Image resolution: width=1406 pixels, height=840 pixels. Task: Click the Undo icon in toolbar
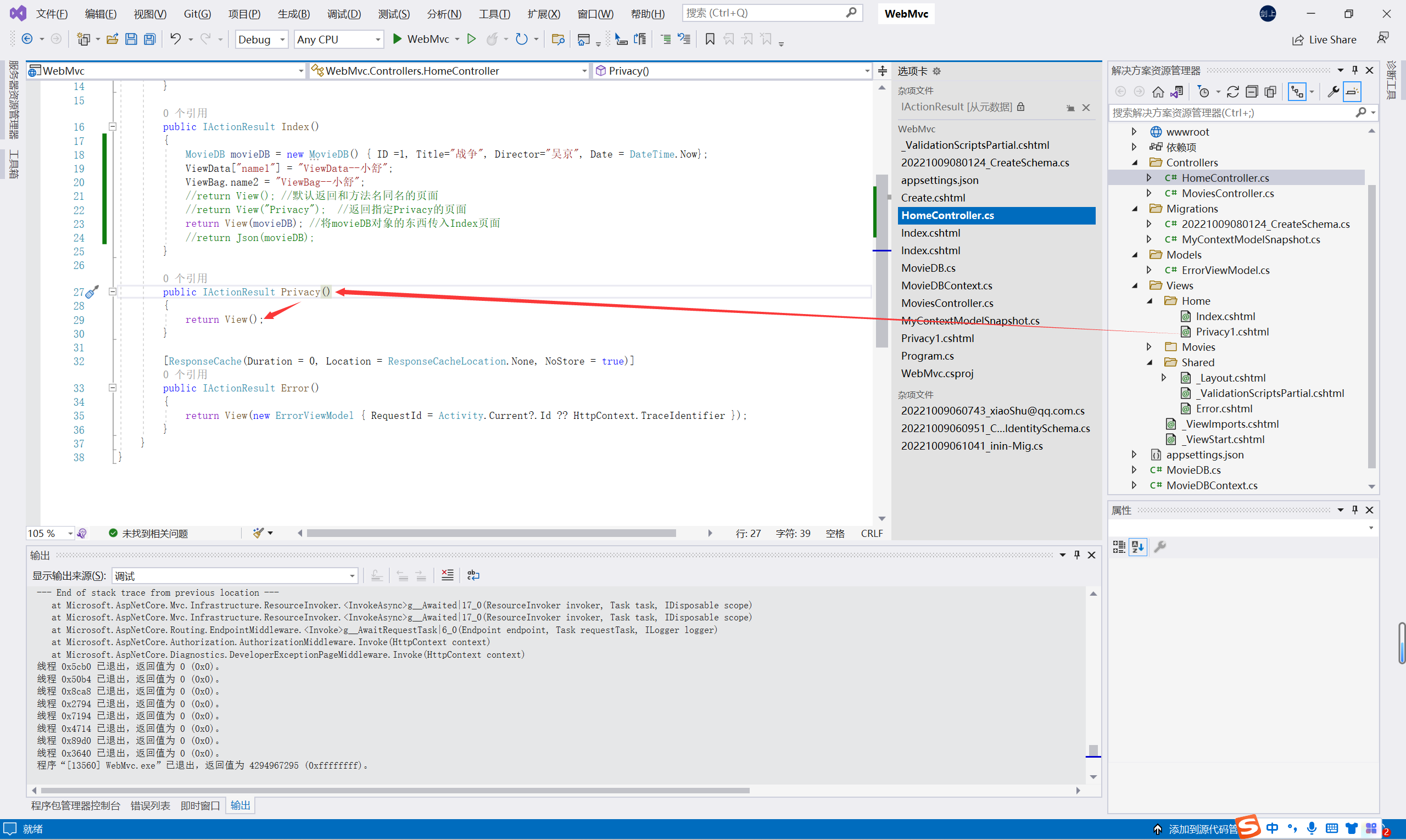pyautogui.click(x=176, y=39)
